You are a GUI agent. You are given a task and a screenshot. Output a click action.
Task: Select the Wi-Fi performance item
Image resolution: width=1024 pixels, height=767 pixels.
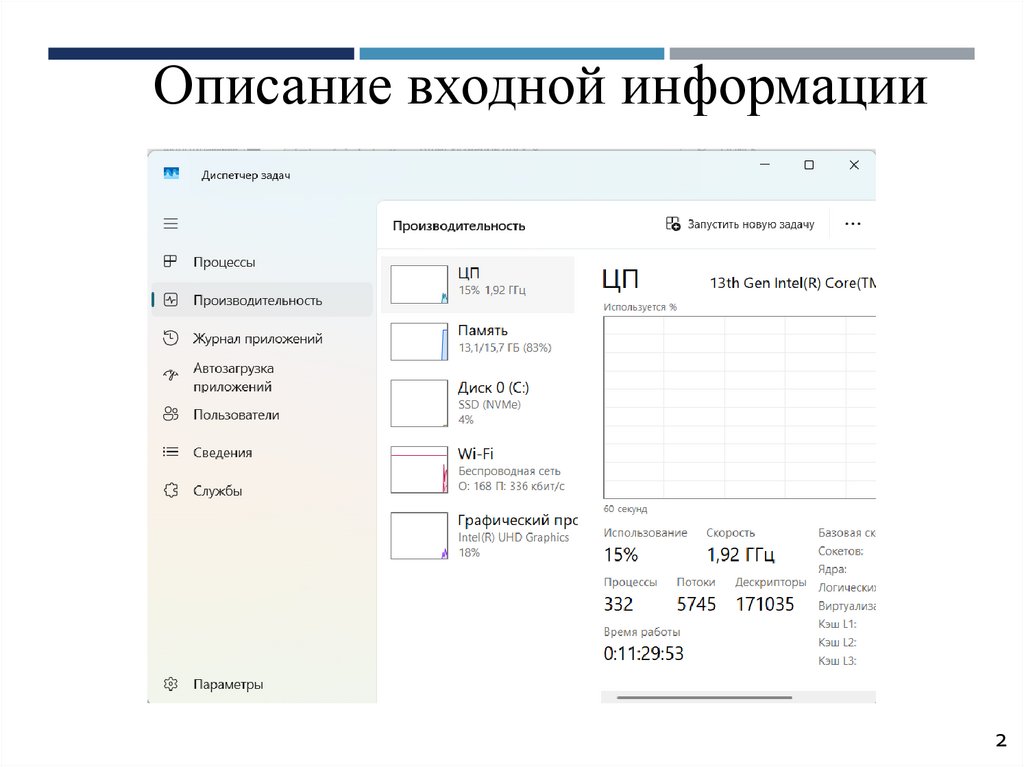click(478, 469)
